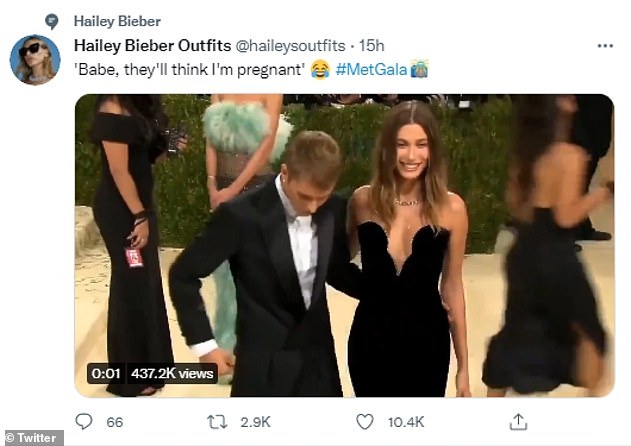
Task: Open the three-dot more options menu
Action: 605,46
